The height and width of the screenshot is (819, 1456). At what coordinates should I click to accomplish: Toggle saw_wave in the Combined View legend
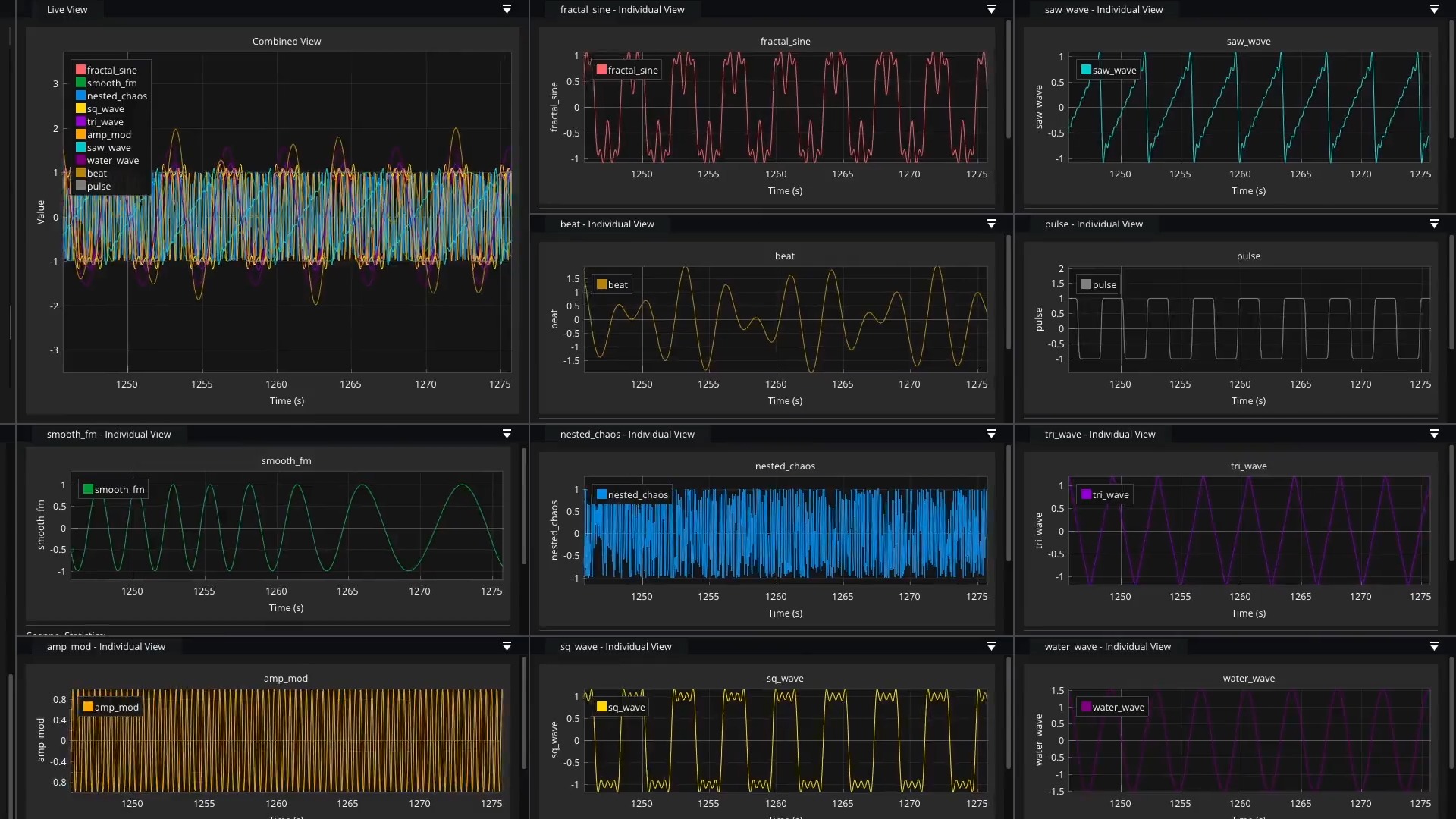tap(108, 147)
